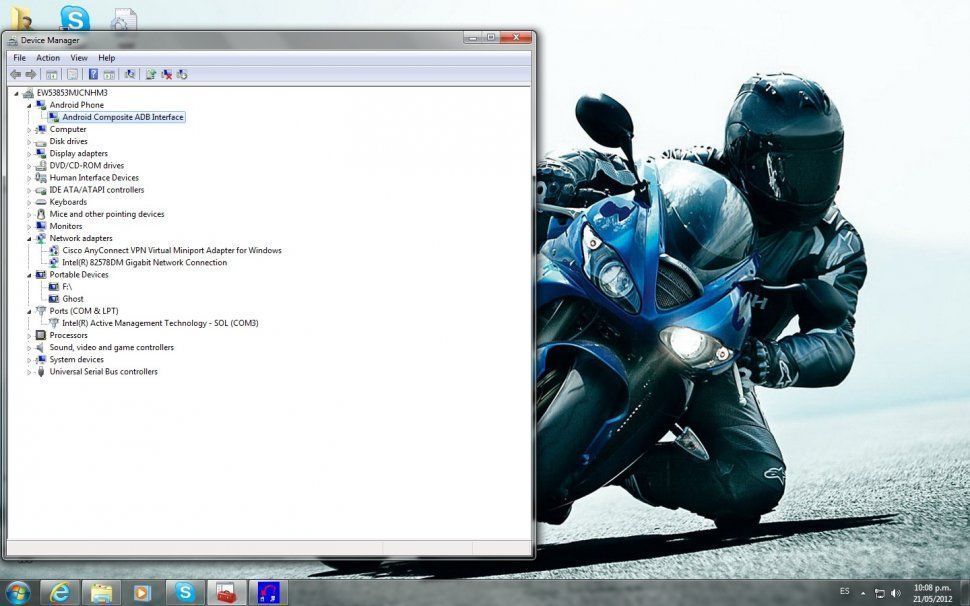This screenshot has width=970, height=606.
Task: Toggle the Show/Hide Console Tree toolbar button
Action: 52,74
